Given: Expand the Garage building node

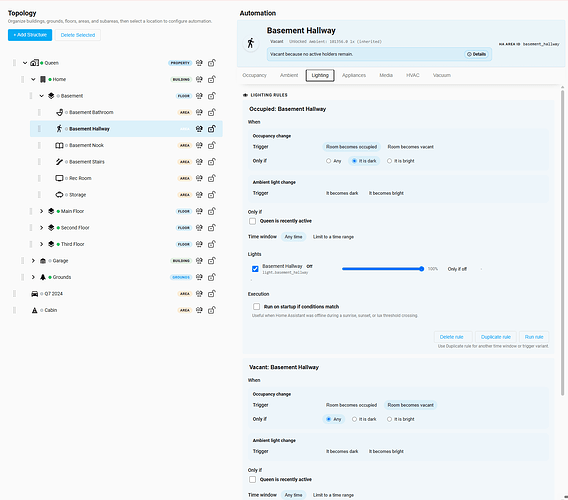Looking at the screenshot, I should (33, 261).
